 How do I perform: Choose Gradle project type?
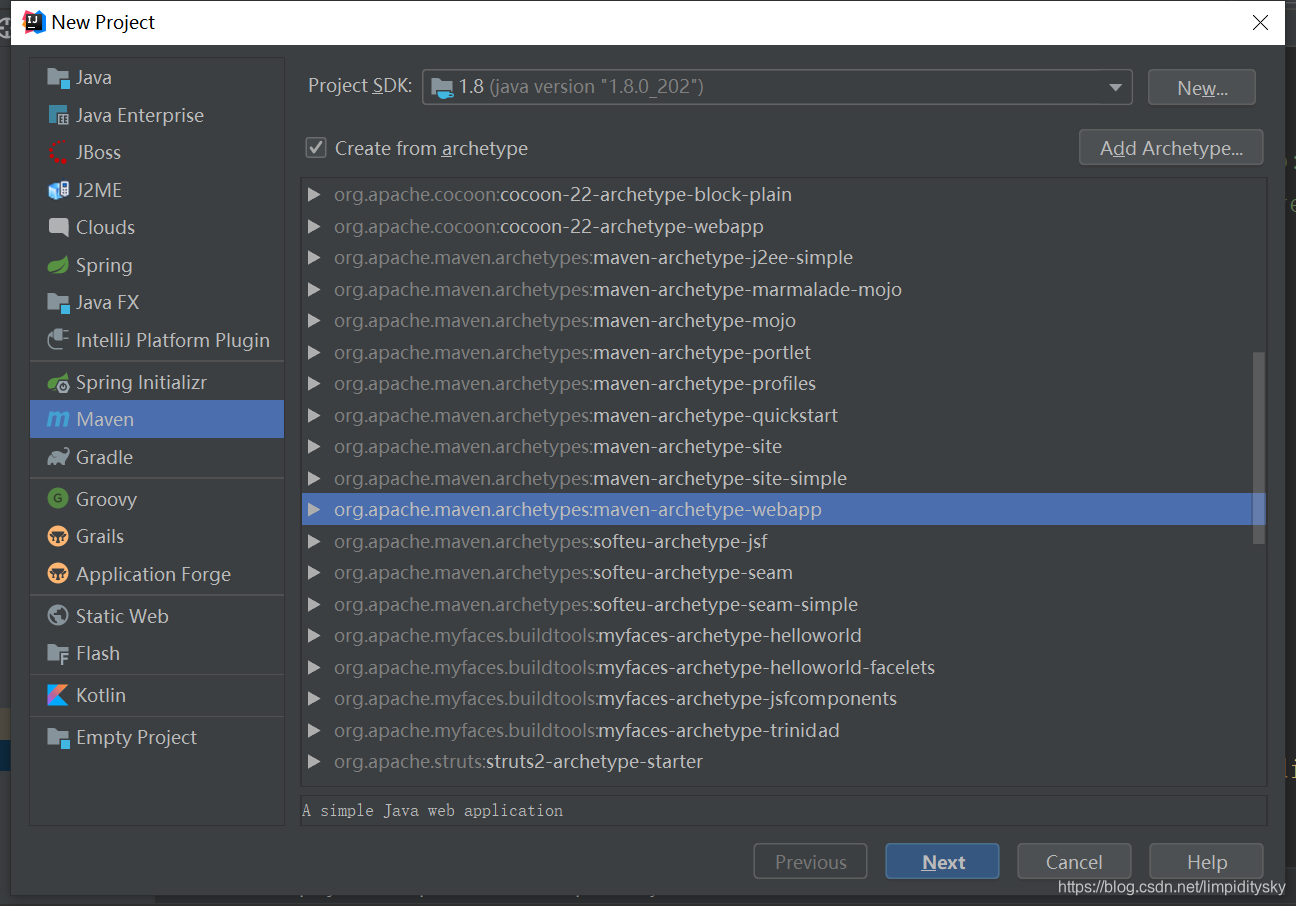[157, 457]
